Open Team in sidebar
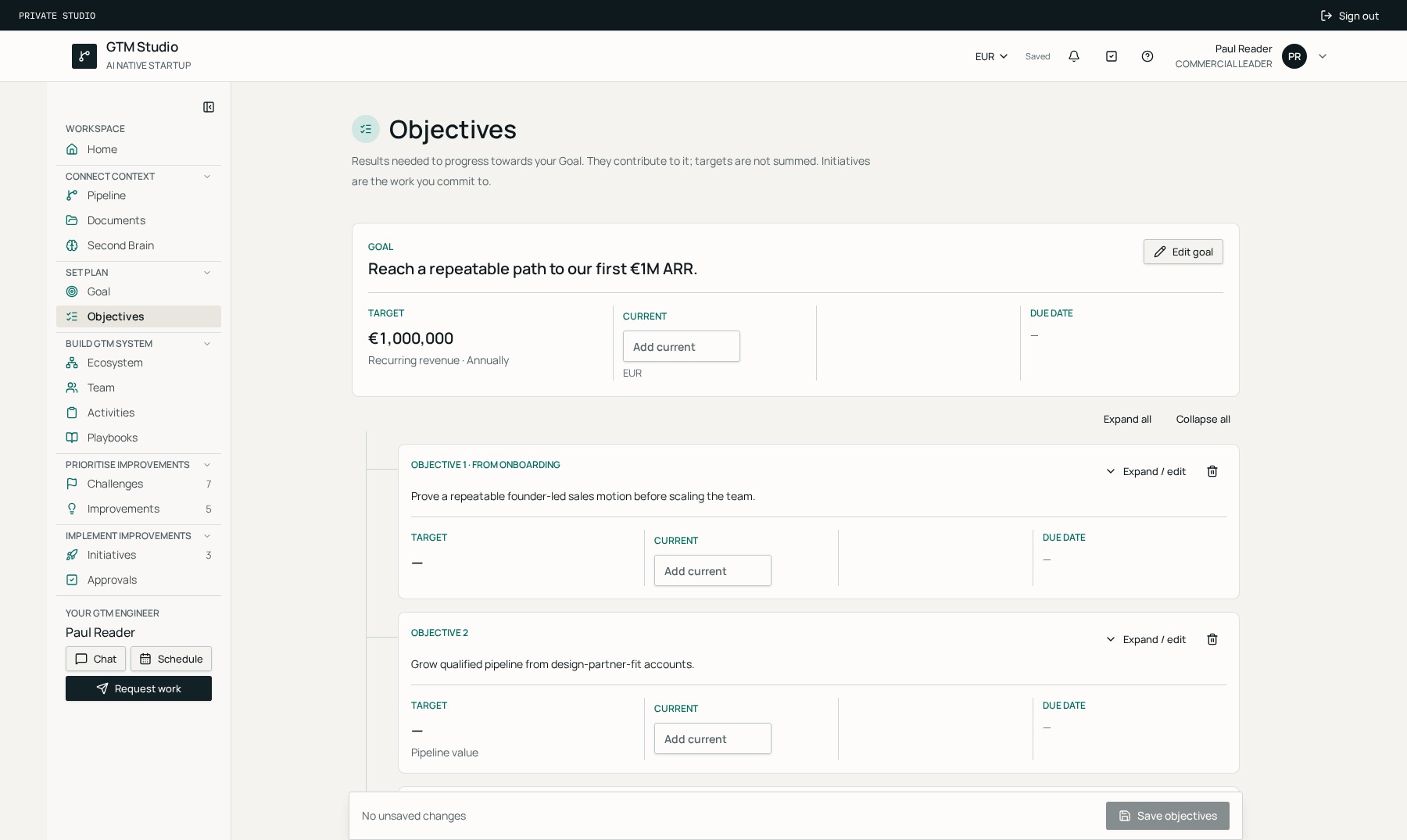1407x840 pixels. click(138, 388)
